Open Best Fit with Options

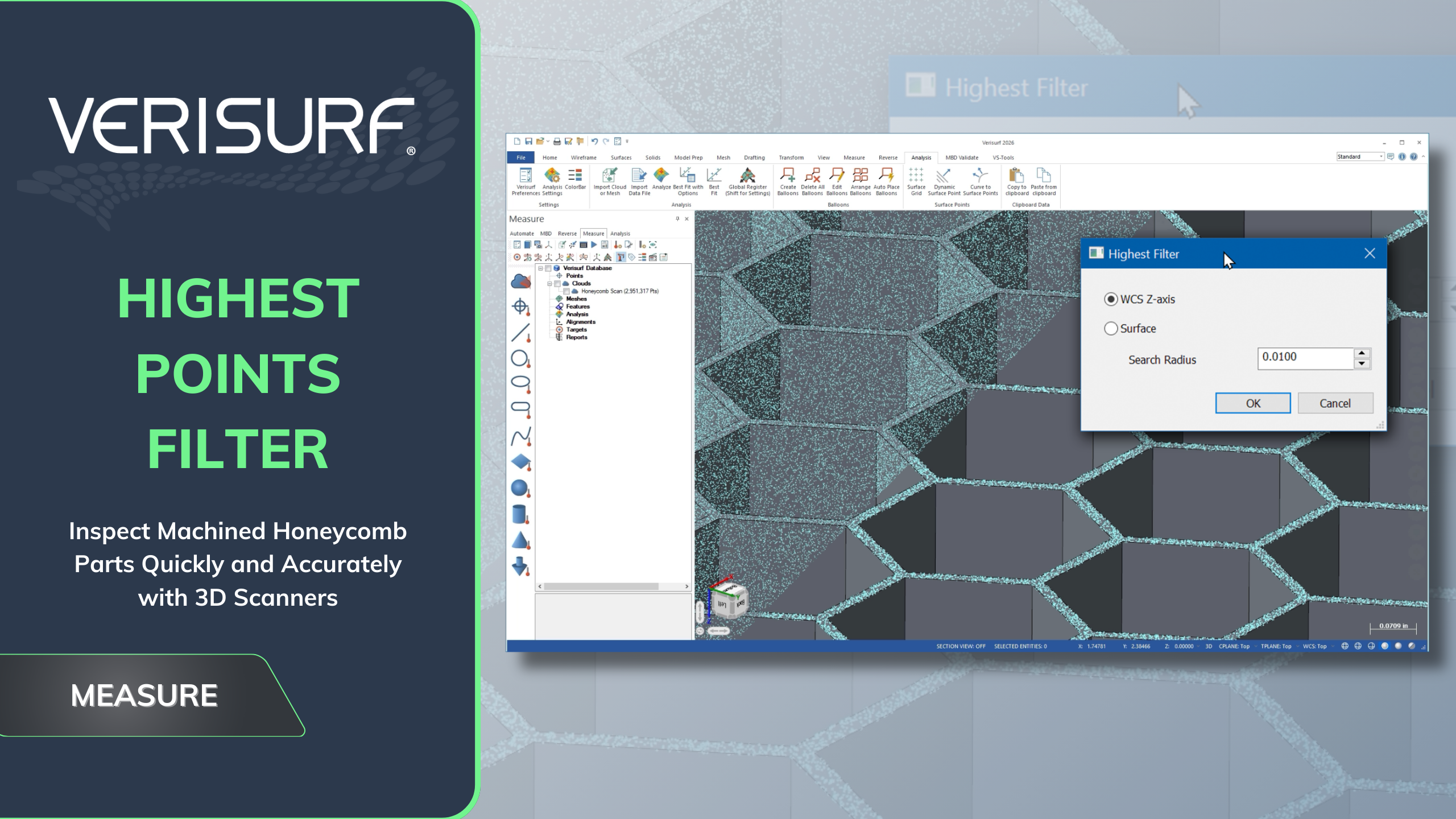[688, 182]
